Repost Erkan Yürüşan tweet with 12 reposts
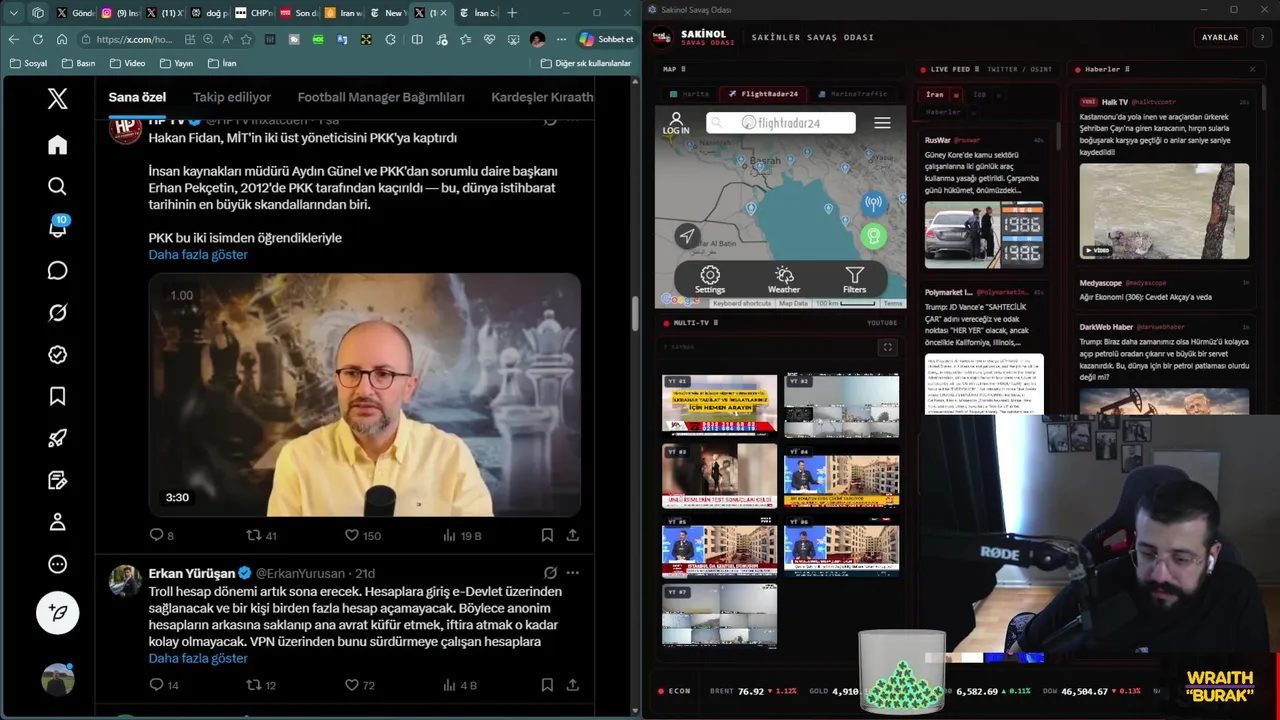 coord(261,685)
